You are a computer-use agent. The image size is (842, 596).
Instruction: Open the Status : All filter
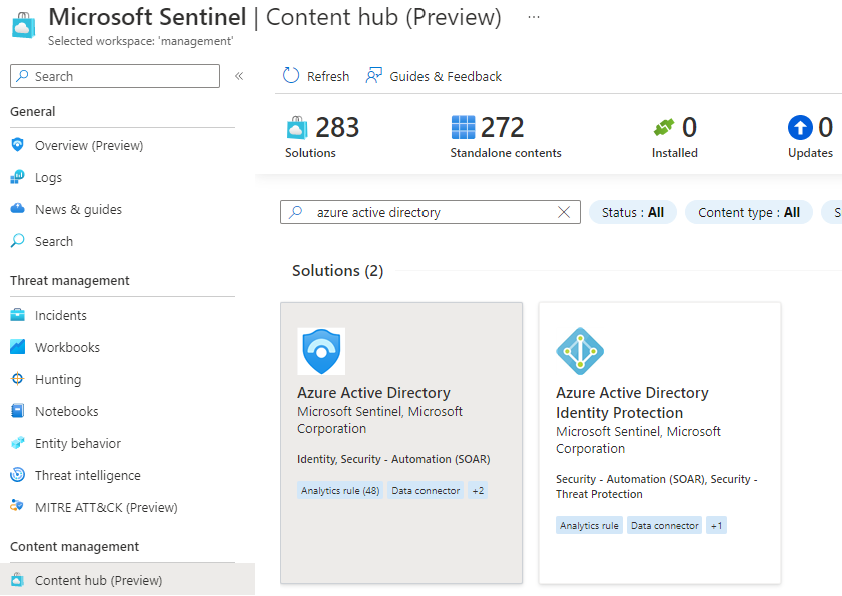633,213
